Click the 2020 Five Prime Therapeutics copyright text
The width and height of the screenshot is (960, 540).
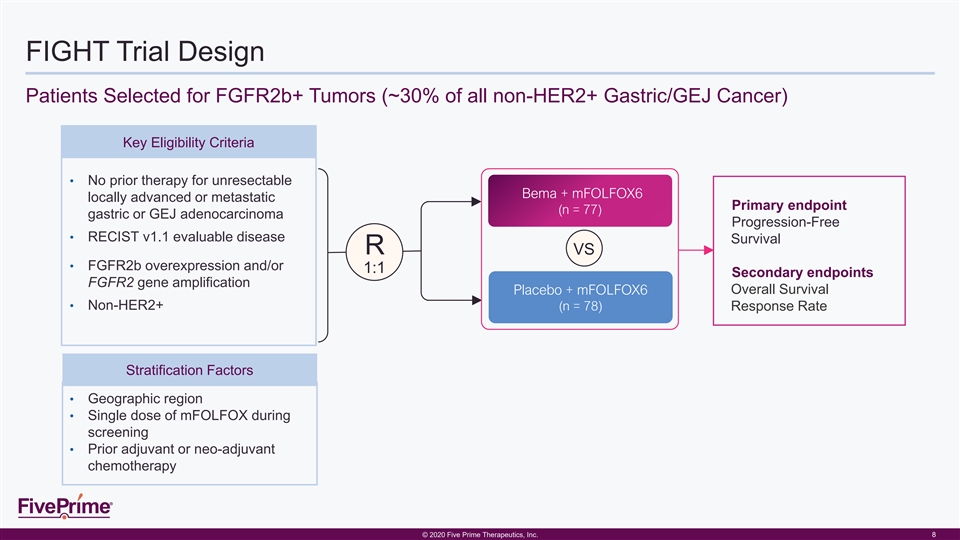480,535
